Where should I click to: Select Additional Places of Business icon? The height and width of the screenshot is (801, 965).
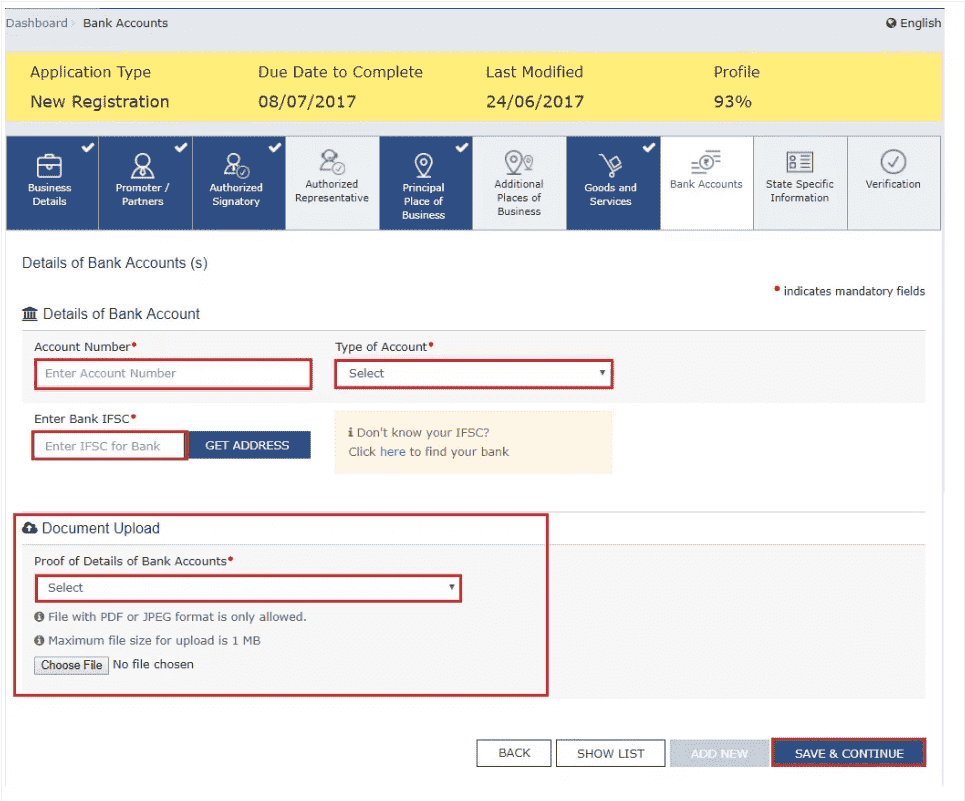click(x=519, y=162)
